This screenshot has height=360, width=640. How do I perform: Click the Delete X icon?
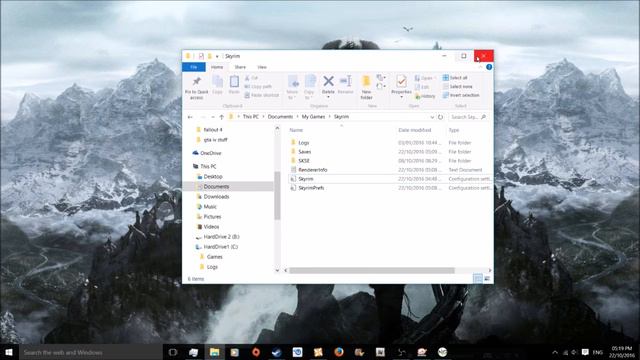[328, 81]
